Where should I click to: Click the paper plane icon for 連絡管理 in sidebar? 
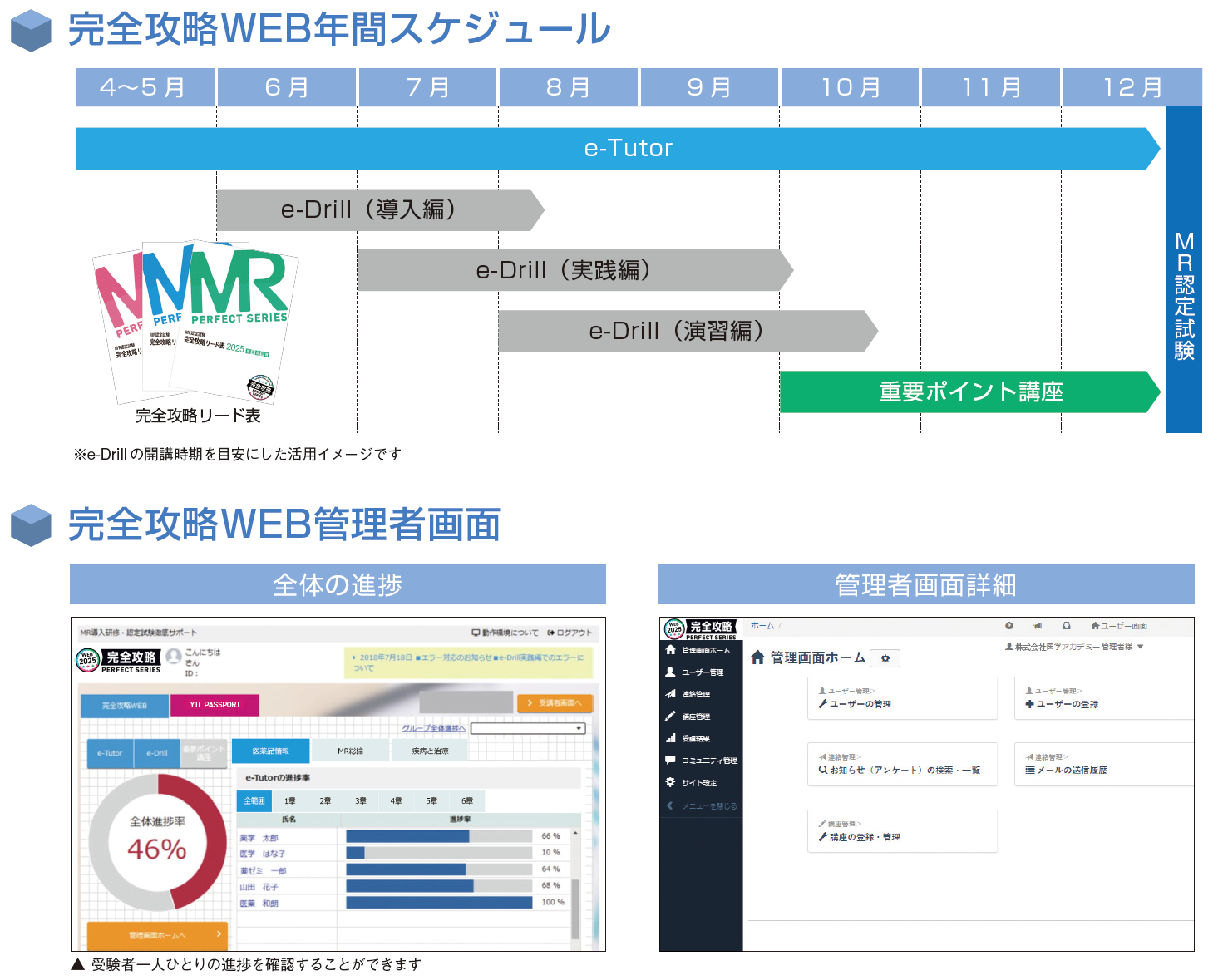pyautogui.click(x=670, y=694)
